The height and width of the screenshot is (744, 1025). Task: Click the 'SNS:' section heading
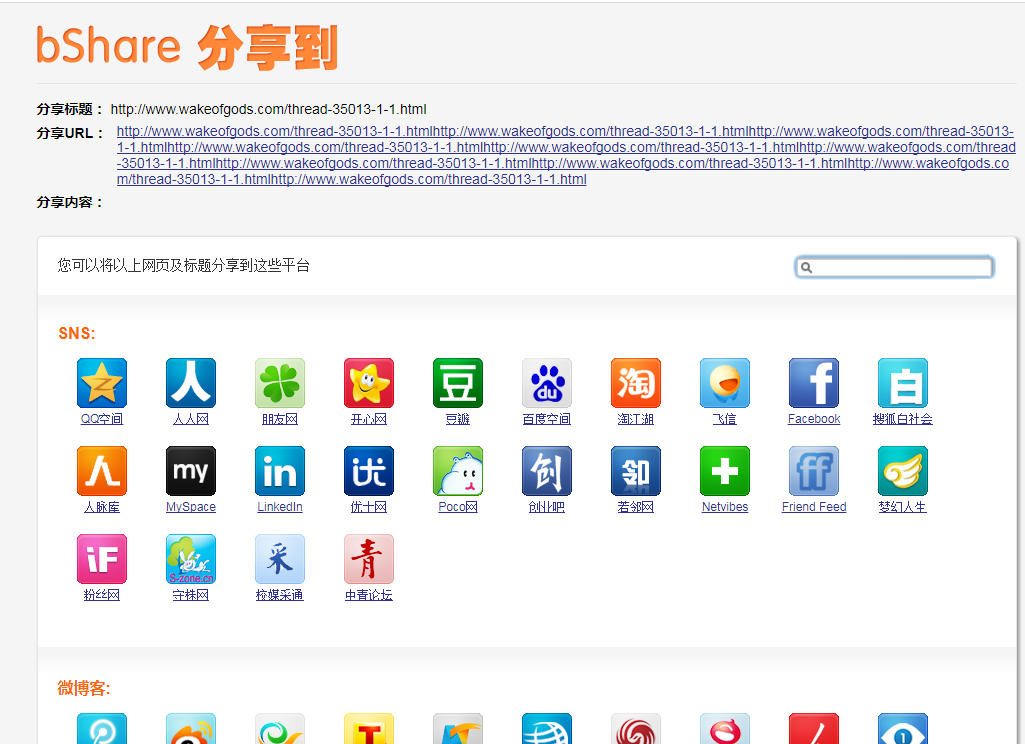pos(76,333)
